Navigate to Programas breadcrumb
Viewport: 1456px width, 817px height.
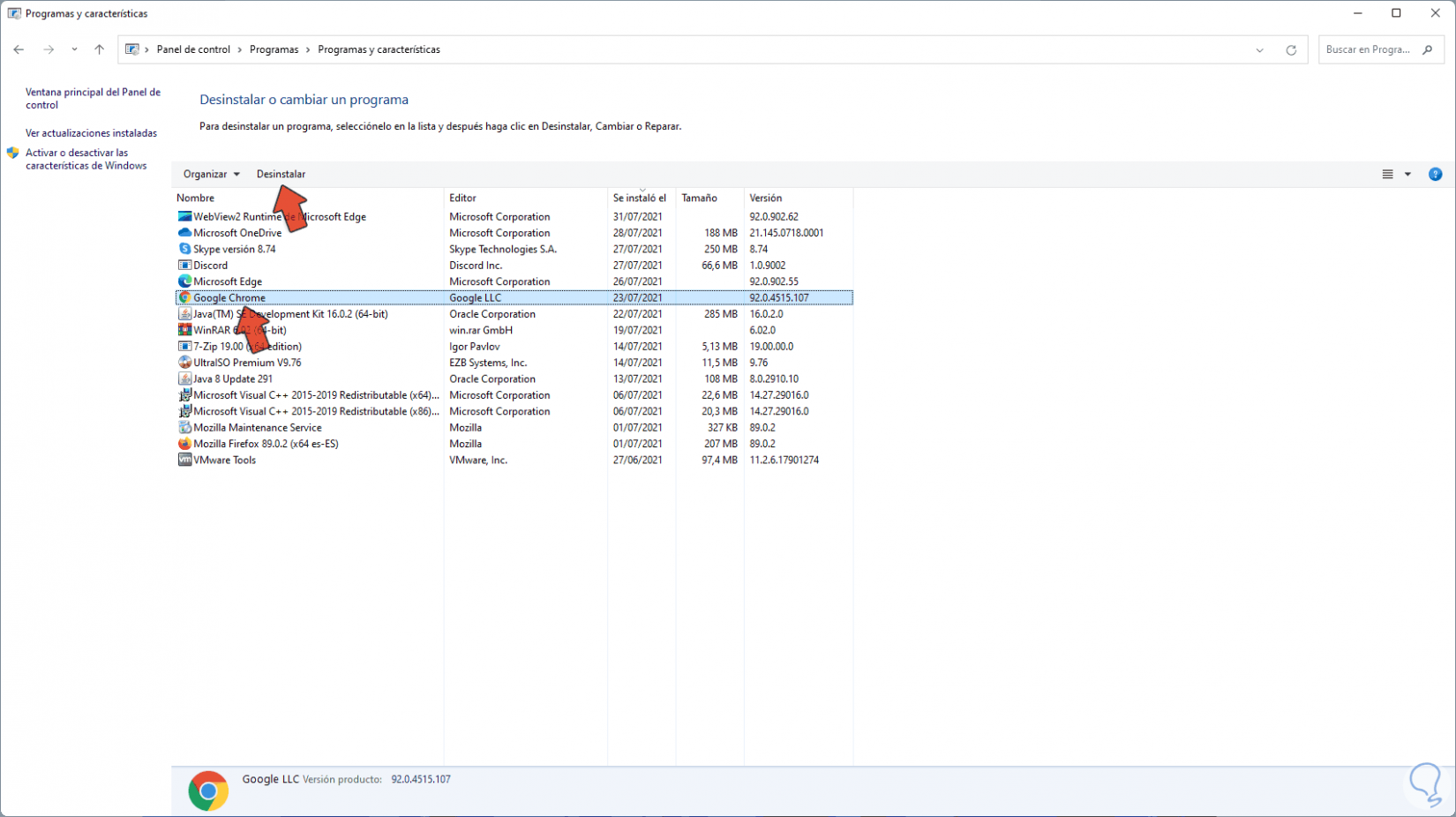(274, 49)
